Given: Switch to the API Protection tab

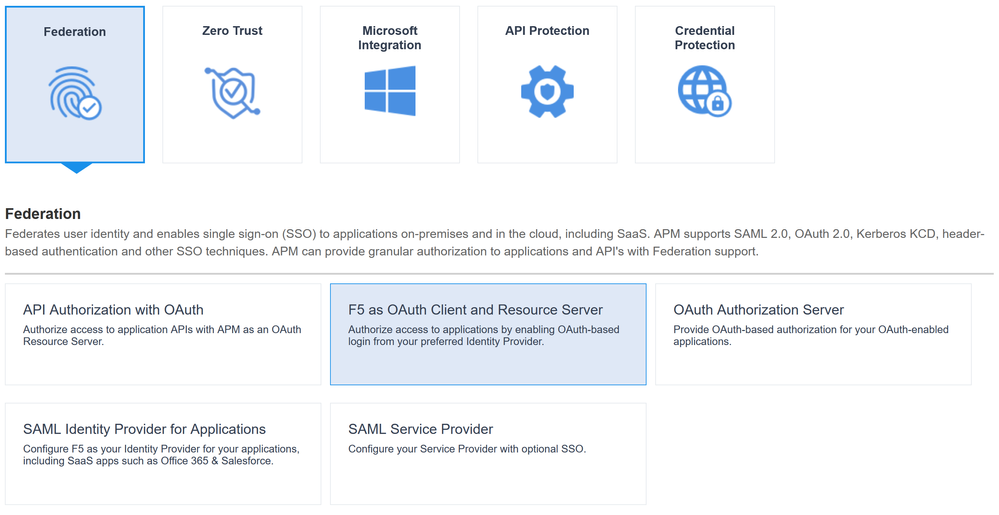Looking at the screenshot, I should pyautogui.click(x=547, y=31).
